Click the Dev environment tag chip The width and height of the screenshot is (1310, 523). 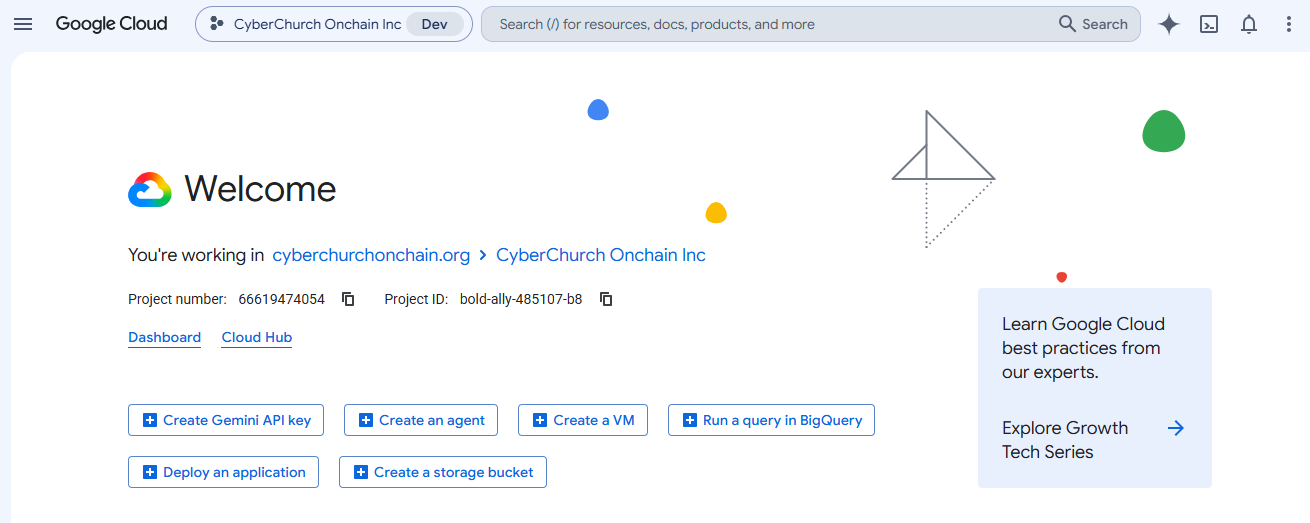coord(435,24)
